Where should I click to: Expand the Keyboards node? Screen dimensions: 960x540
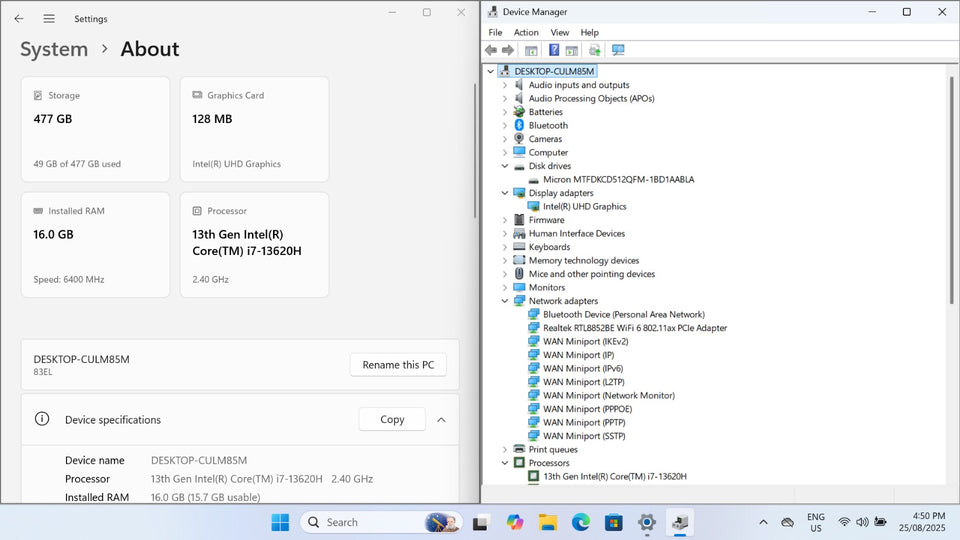coord(504,247)
